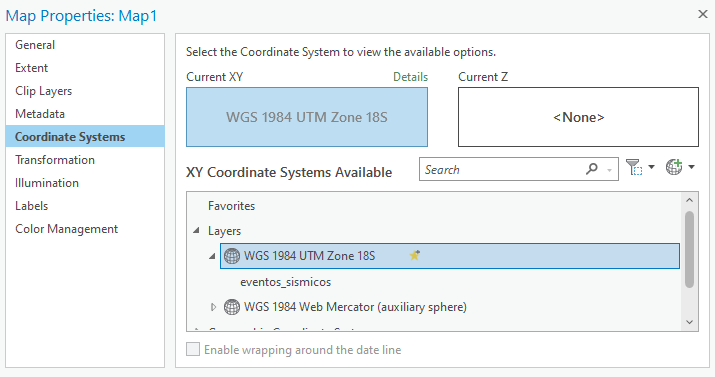Collapse the Layers group

[197, 231]
